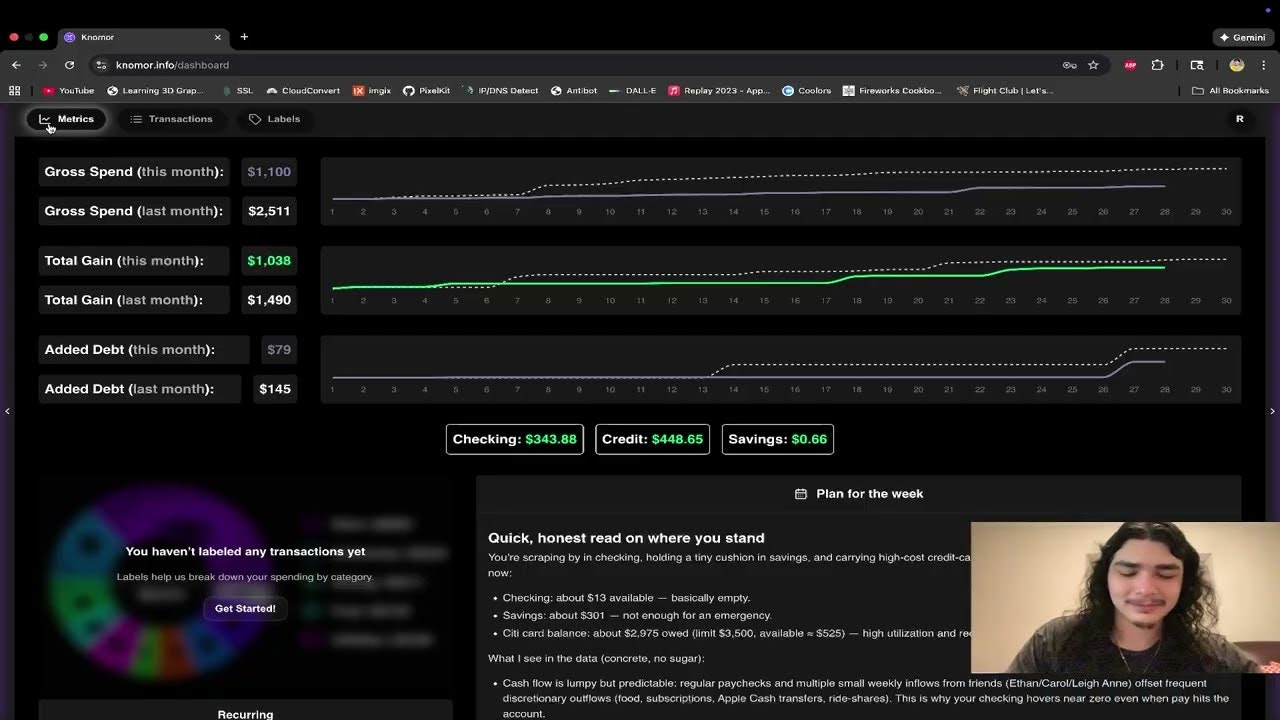
Task: Open the password key icon in address bar
Action: pyautogui.click(x=1070, y=65)
